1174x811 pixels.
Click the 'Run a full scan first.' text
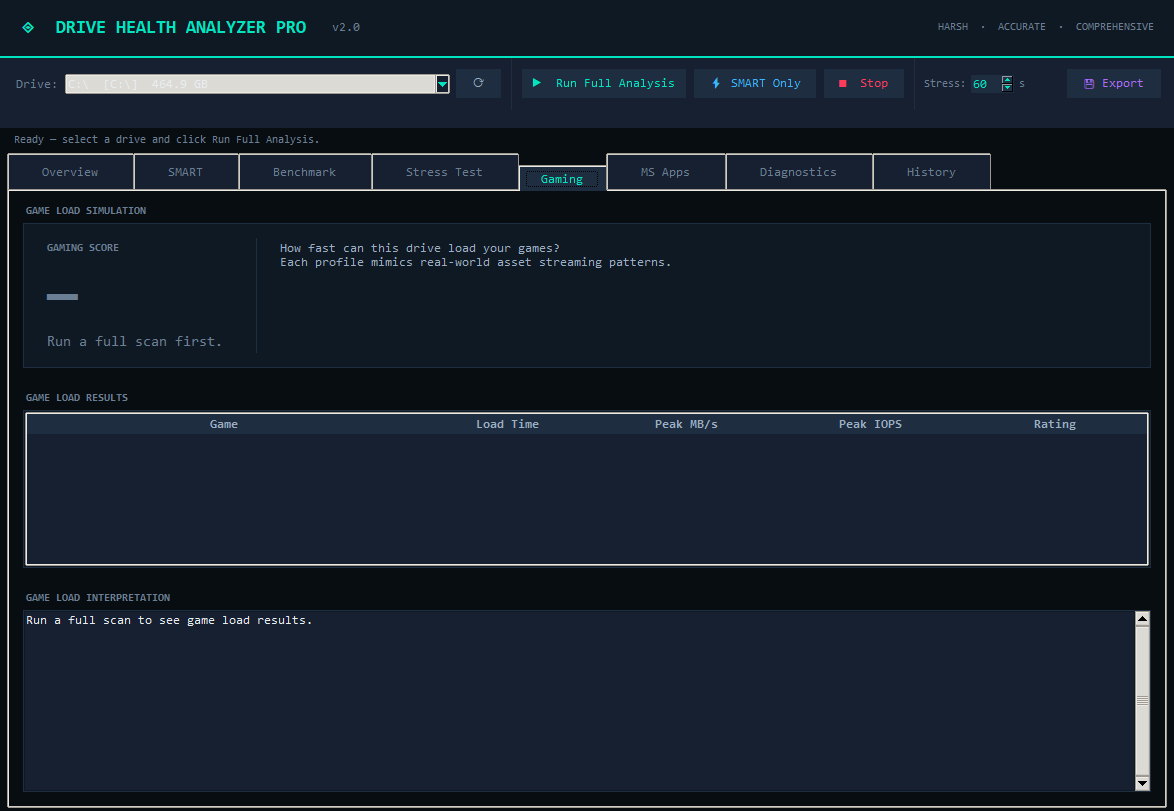tap(135, 341)
